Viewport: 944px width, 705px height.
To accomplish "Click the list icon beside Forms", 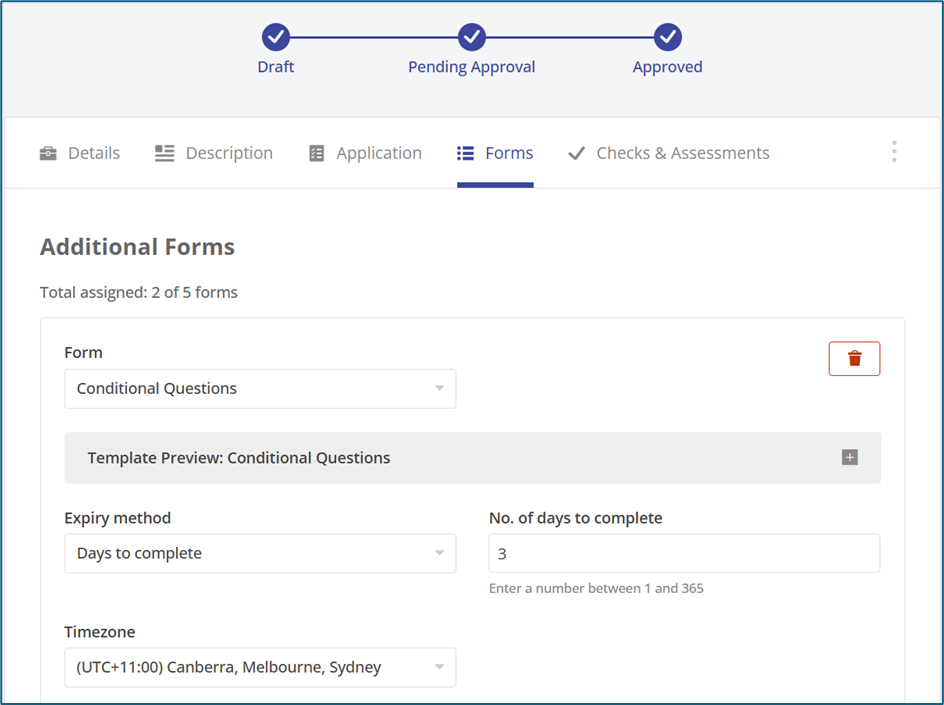I will tap(465, 154).
